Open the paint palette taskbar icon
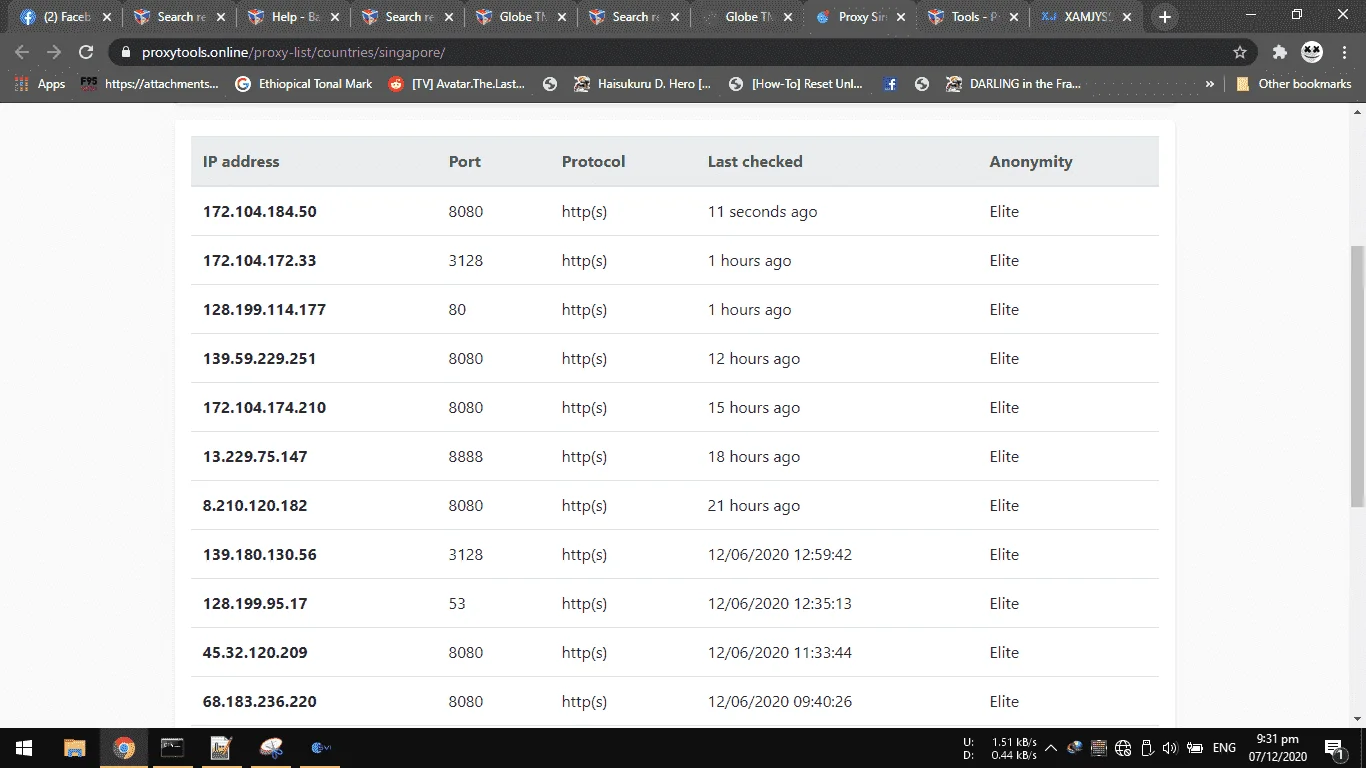The image size is (1366, 768). pyautogui.click(x=270, y=747)
